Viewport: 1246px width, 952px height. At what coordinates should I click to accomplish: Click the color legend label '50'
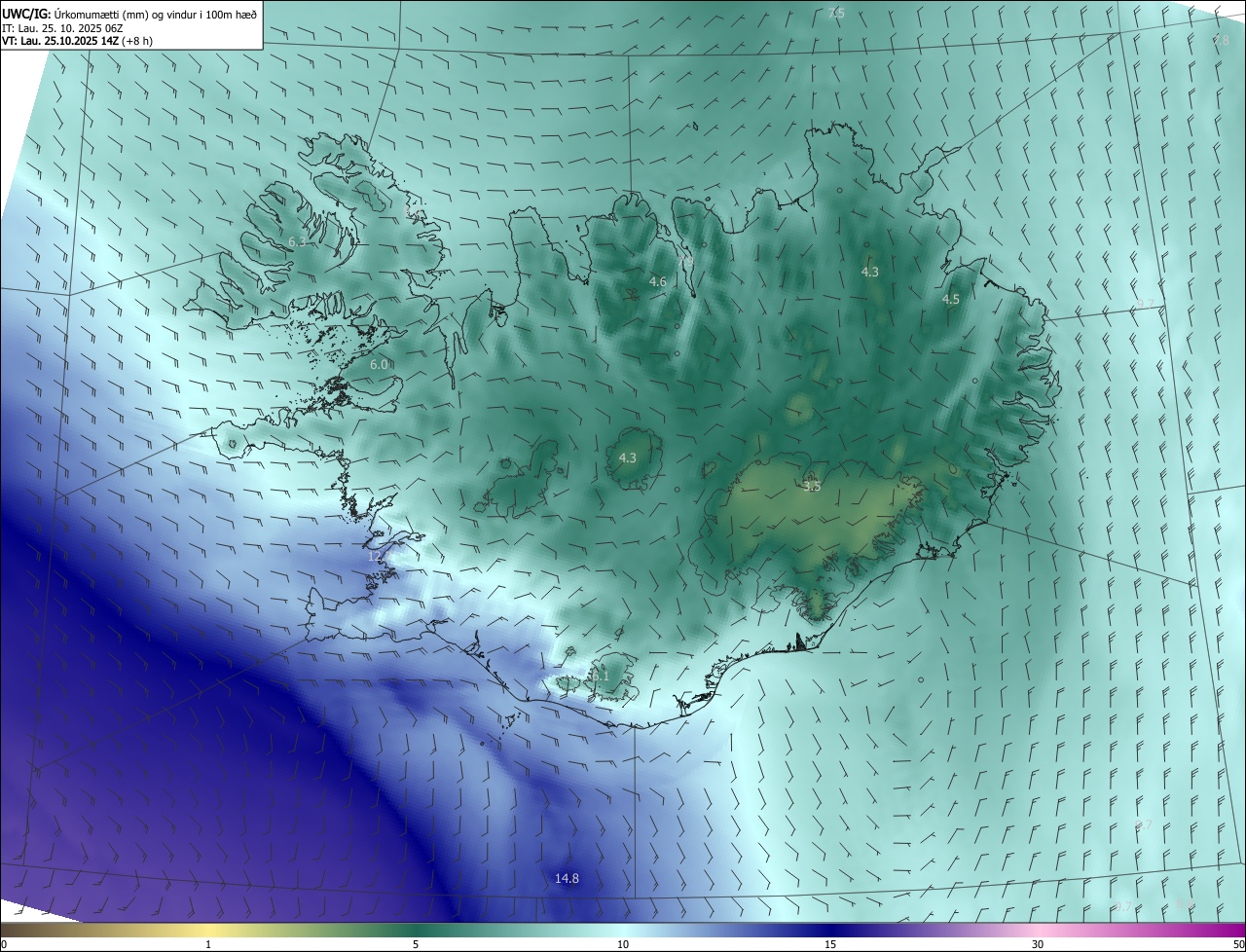point(1238,945)
